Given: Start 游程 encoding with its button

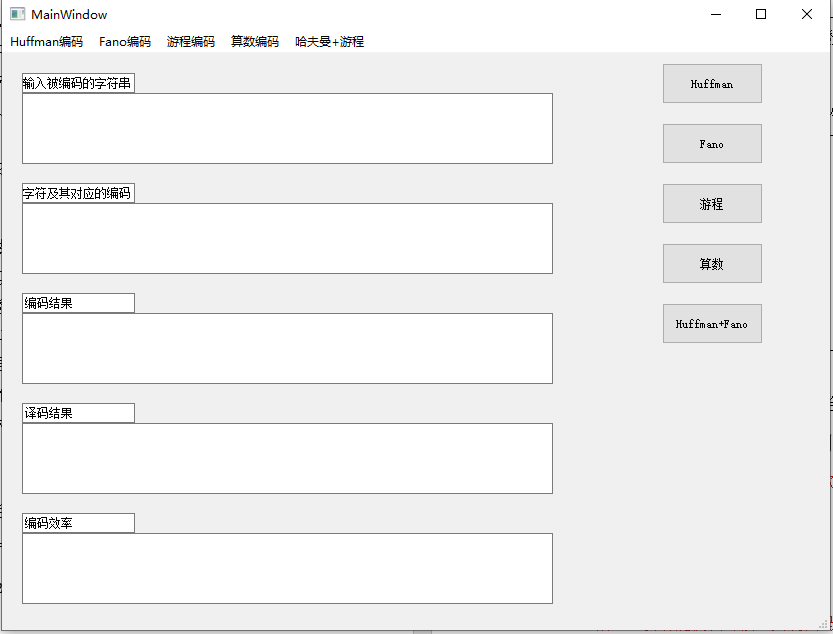Looking at the screenshot, I should coord(712,204).
